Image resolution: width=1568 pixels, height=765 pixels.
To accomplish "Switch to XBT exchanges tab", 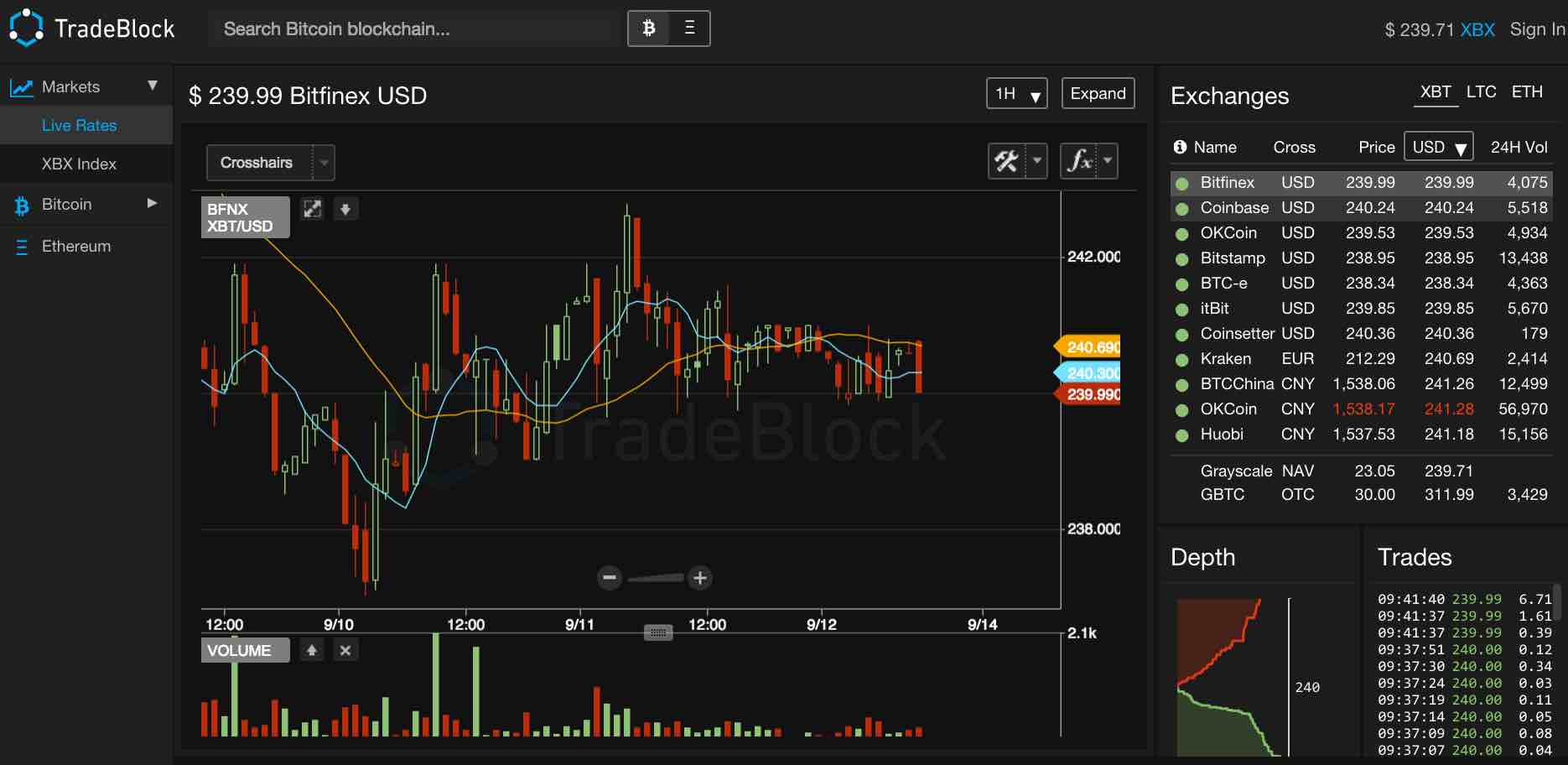I will pos(1436,92).
